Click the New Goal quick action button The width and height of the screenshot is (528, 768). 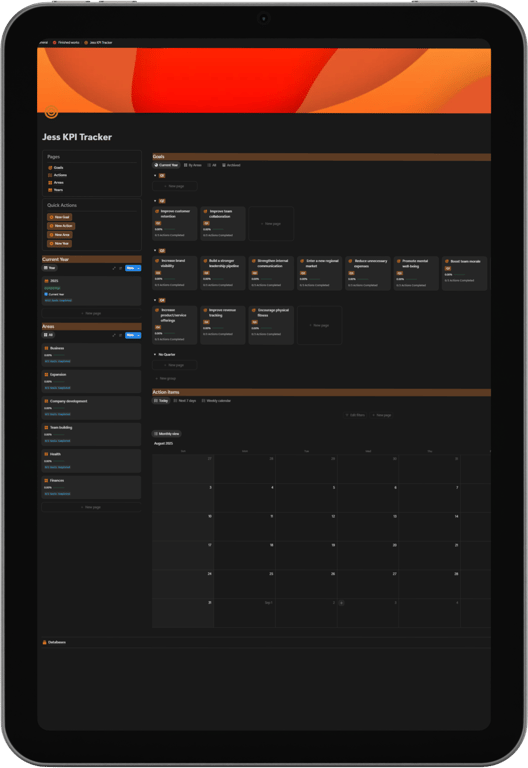60,217
